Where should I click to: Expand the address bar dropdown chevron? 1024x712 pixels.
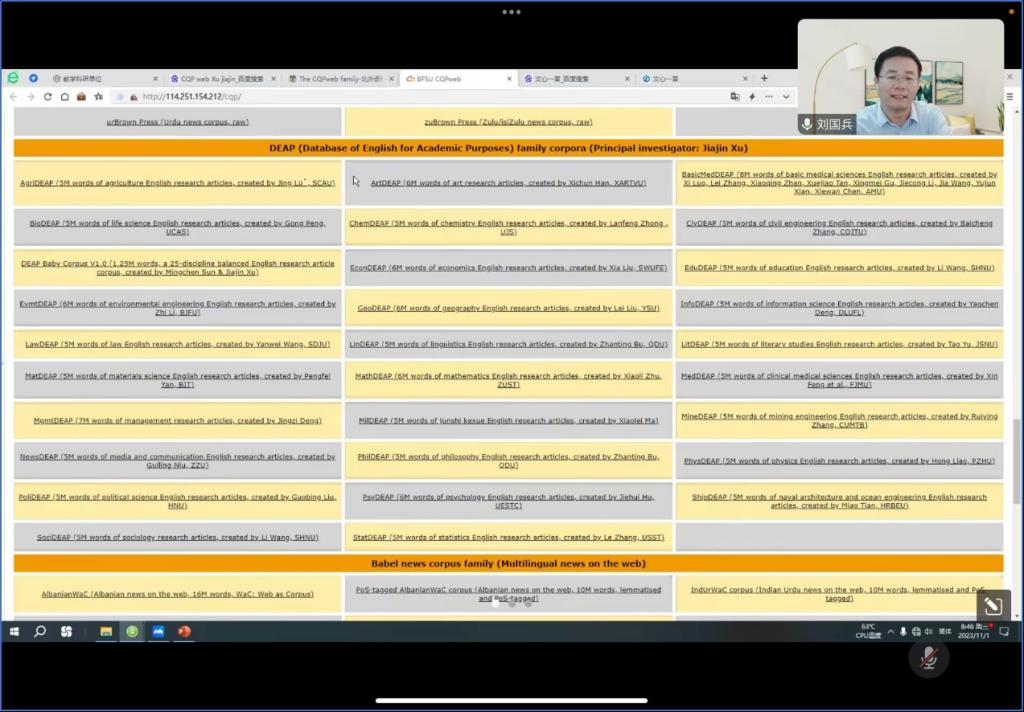[786, 97]
